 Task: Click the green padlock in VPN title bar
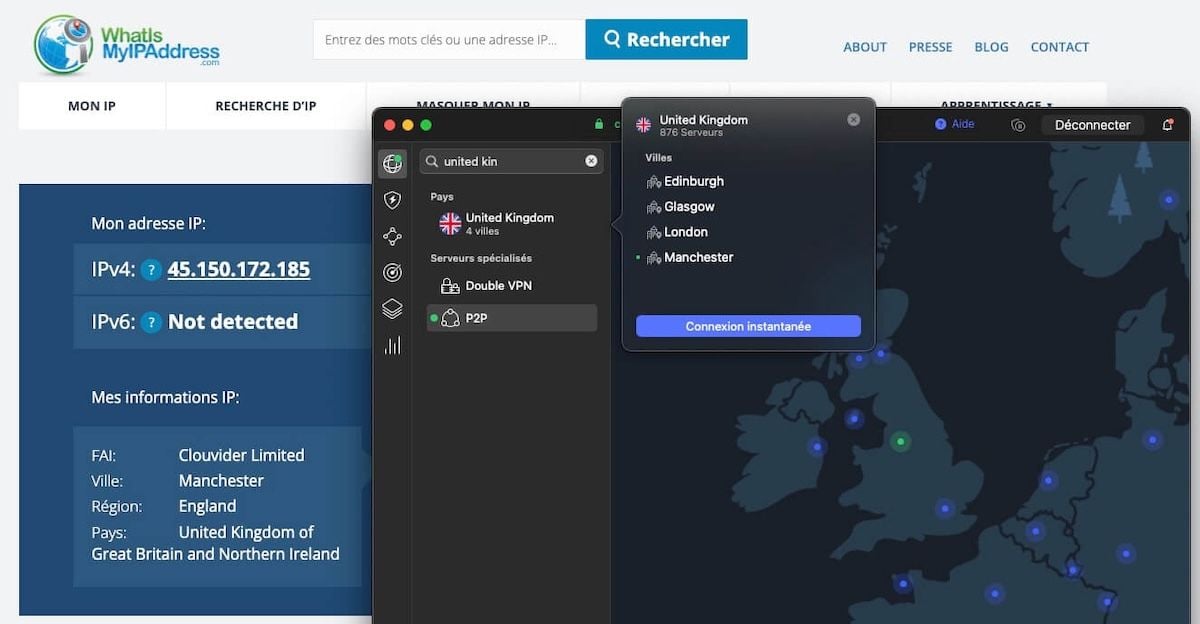[x=599, y=124]
